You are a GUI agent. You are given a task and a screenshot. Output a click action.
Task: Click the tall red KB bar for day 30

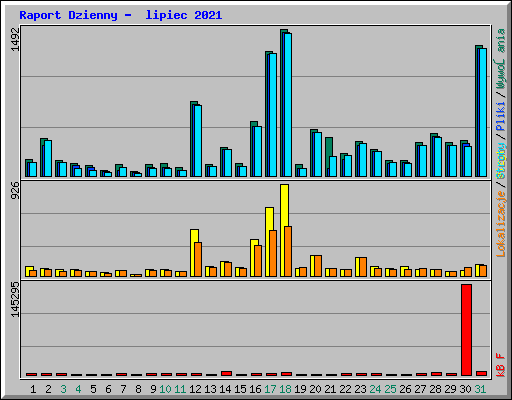tap(466, 330)
